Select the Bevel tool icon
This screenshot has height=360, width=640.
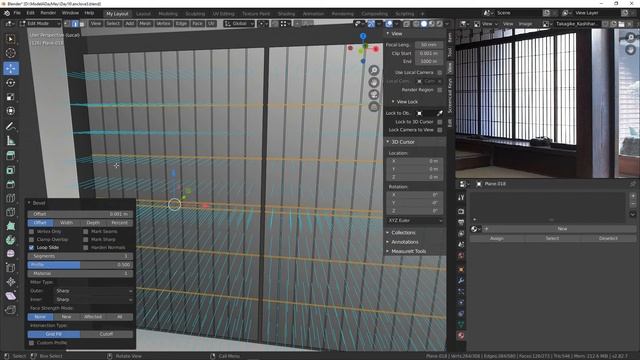point(11,184)
